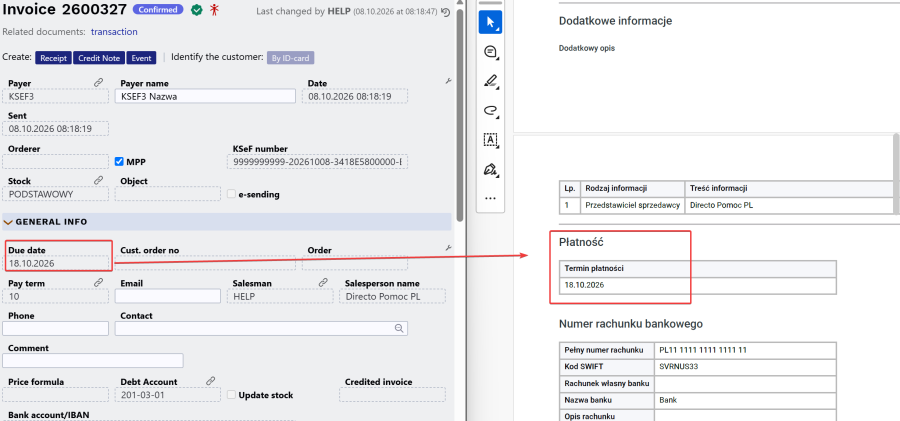900x421 pixels.
Task: Click the Event create button
Action: tap(141, 58)
